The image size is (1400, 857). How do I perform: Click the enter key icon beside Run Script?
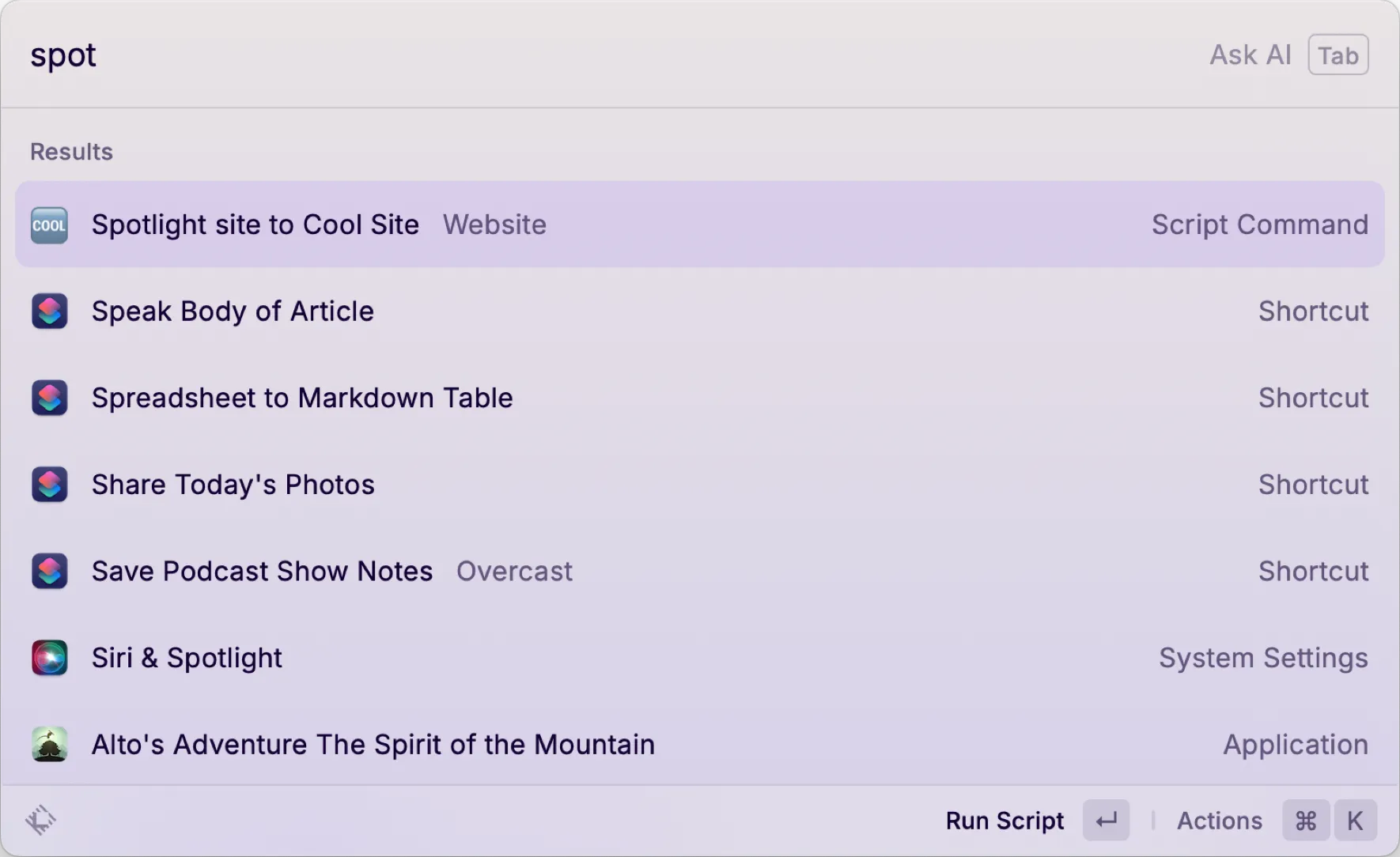tap(1107, 820)
